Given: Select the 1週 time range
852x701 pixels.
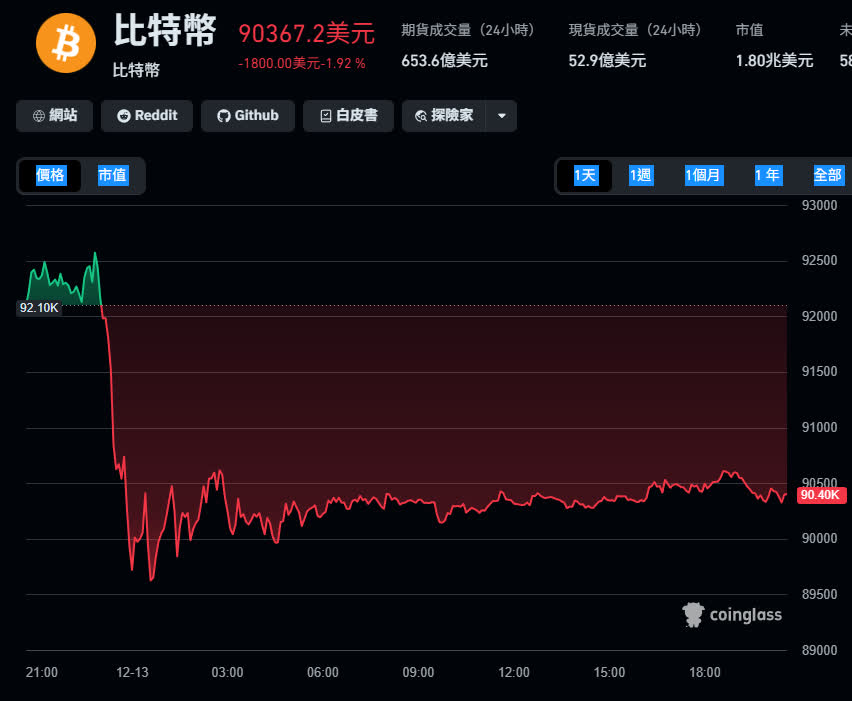Looking at the screenshot, I should point(640,176).
